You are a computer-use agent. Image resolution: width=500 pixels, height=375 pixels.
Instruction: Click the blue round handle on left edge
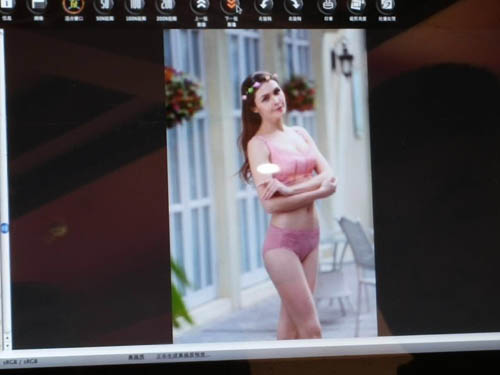[x=5, y=229]
